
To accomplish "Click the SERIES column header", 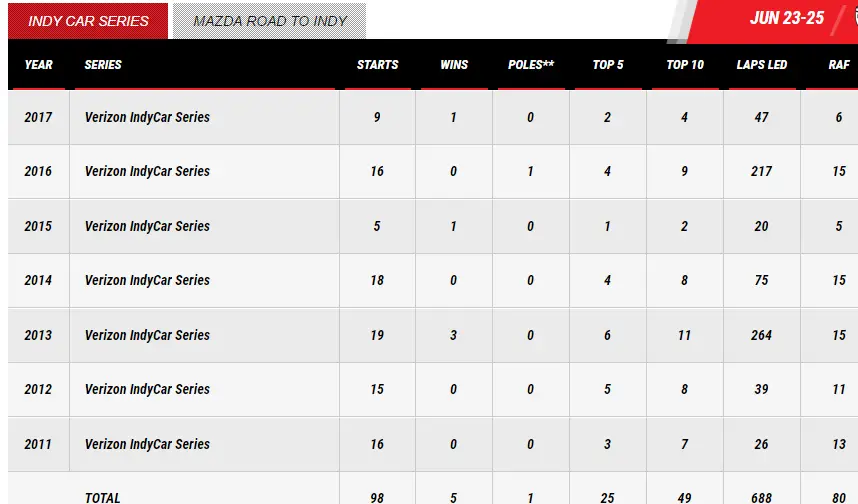I will [103, 65].
